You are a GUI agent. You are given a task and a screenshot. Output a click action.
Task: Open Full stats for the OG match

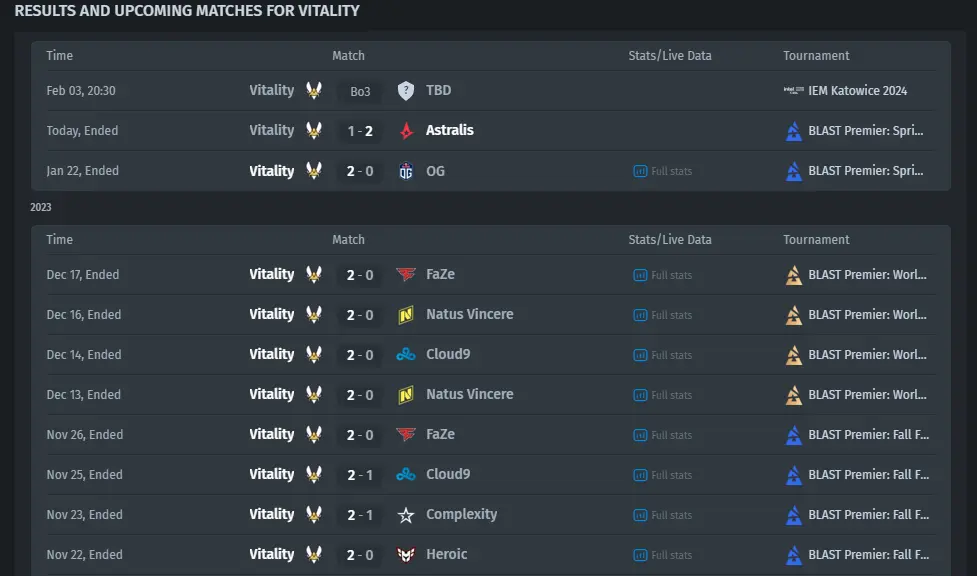[x=663, y=171]
